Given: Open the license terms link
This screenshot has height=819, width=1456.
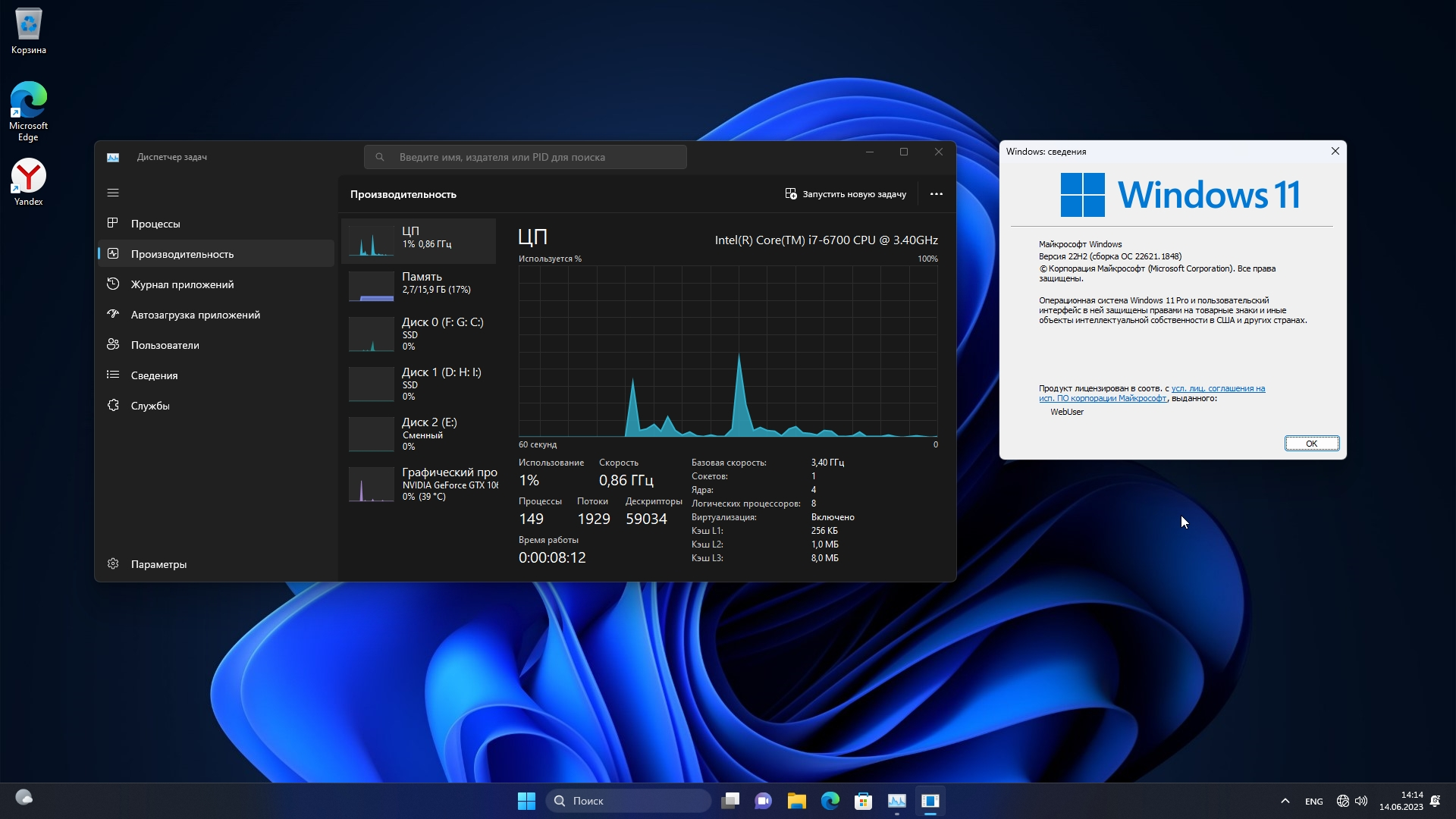Looking at the screenshot, I should click(1217, 388).
